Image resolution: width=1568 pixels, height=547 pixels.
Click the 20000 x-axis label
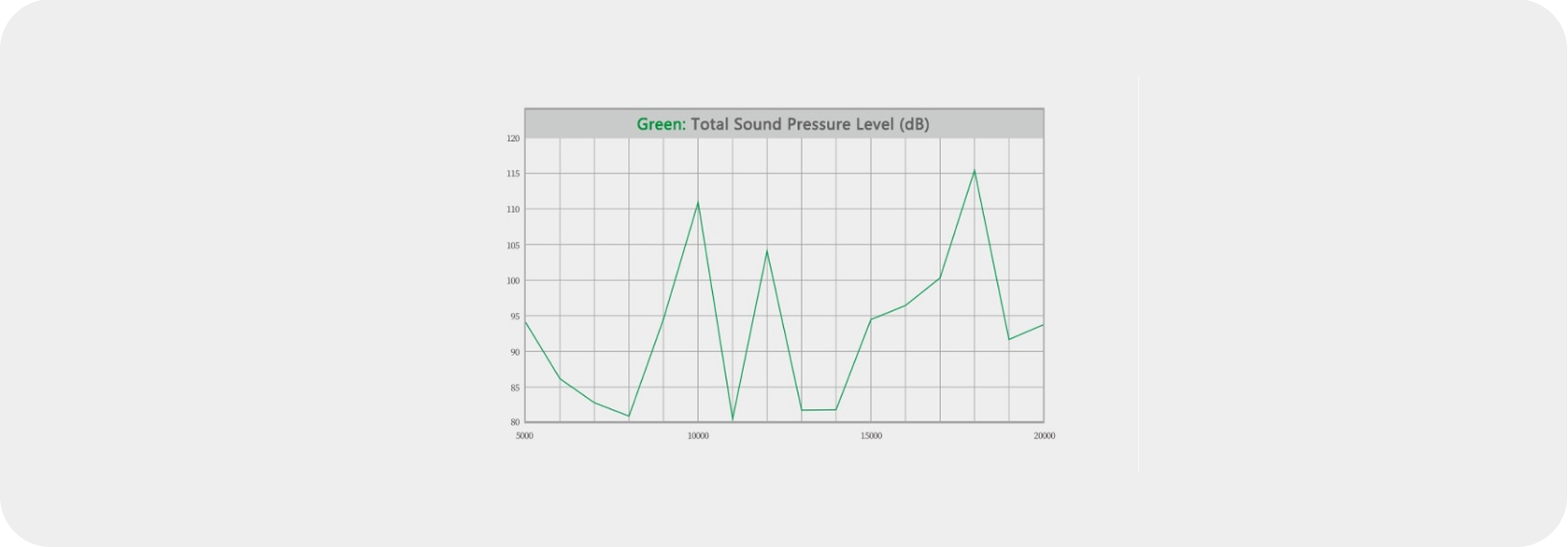(1044, 436)
